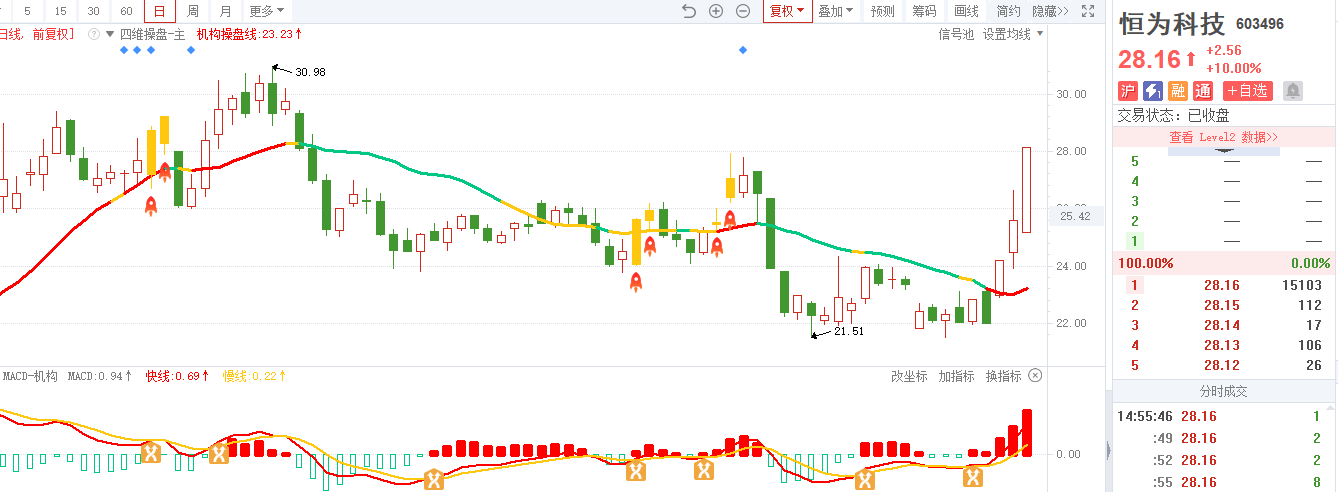Click stock name 恒为科技
This screenshot has height=492, width=1338.
(1172, 24)
